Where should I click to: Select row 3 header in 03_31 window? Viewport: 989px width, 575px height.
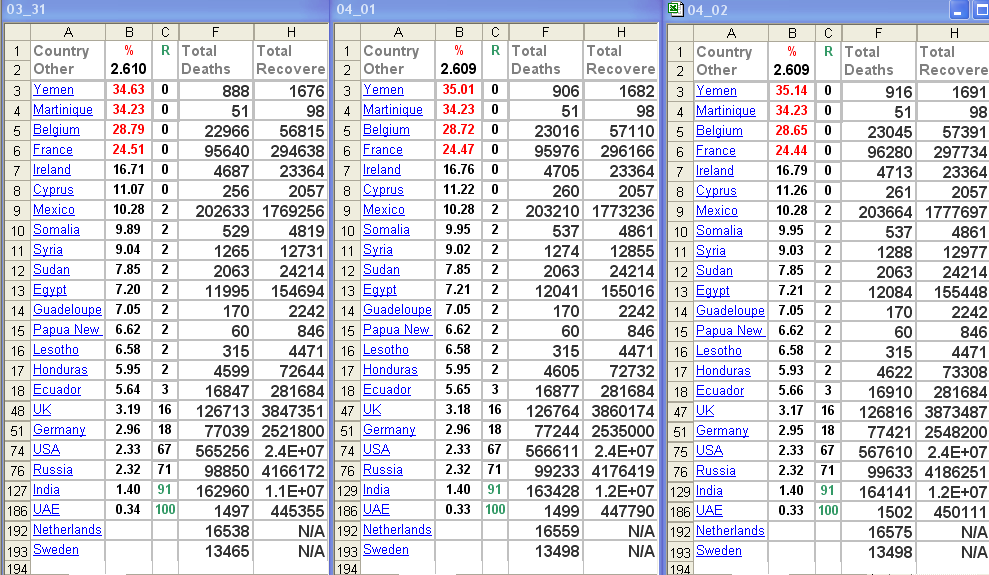[17, 90]
